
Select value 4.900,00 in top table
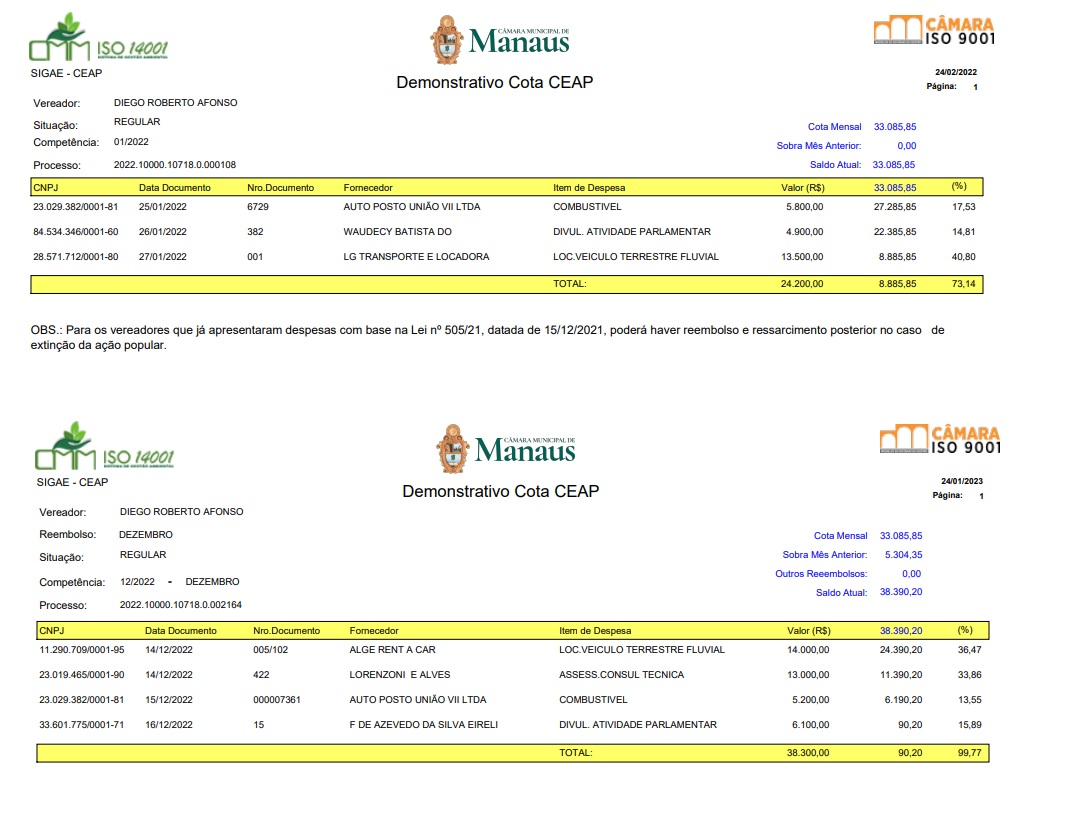(805, 232)
